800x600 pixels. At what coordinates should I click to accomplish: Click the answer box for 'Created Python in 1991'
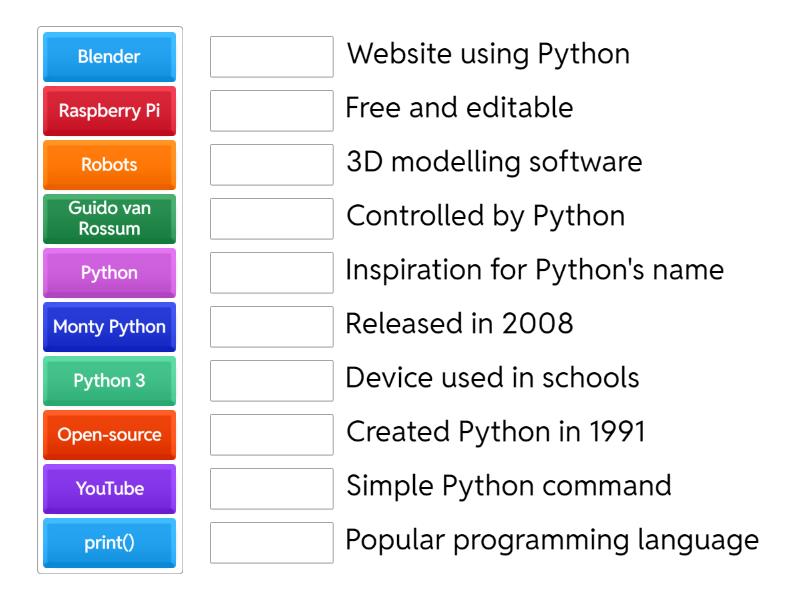pyautogui.click(x=271, y=435)
